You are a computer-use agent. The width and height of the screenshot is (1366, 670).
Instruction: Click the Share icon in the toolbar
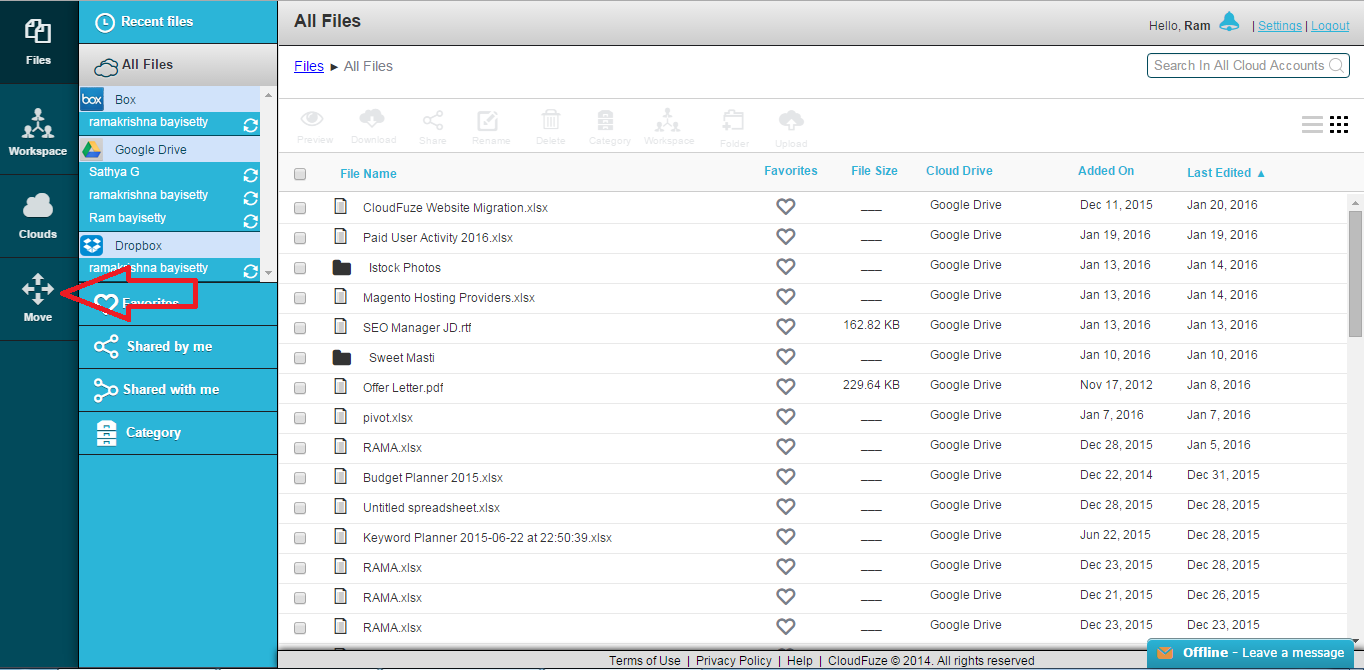432,126
